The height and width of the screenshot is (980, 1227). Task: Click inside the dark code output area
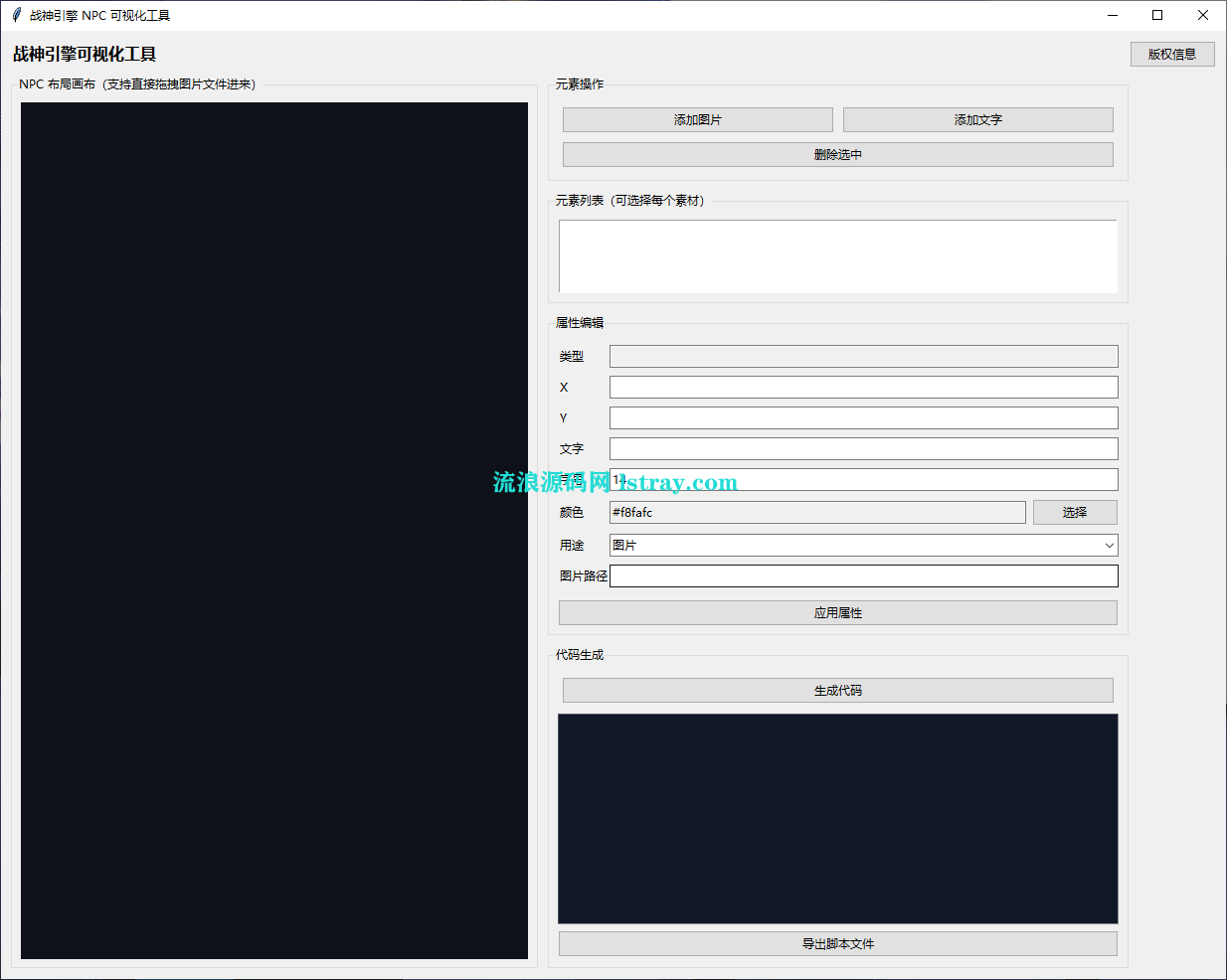837,818
